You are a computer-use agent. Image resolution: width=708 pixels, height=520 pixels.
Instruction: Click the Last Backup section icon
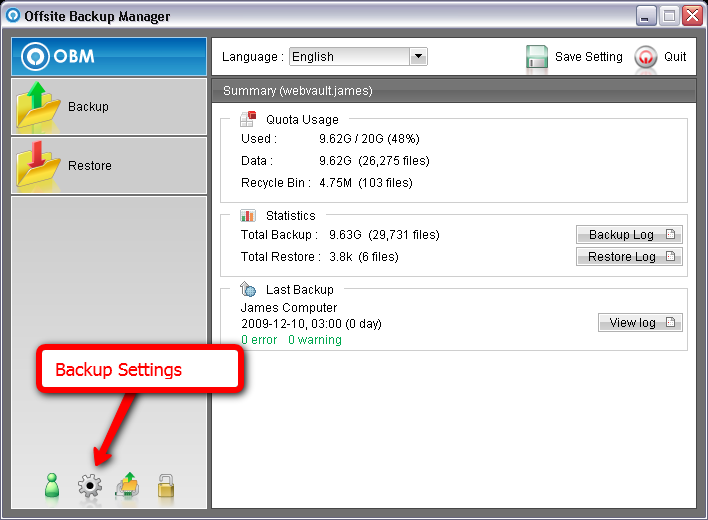tap(248, 289)
